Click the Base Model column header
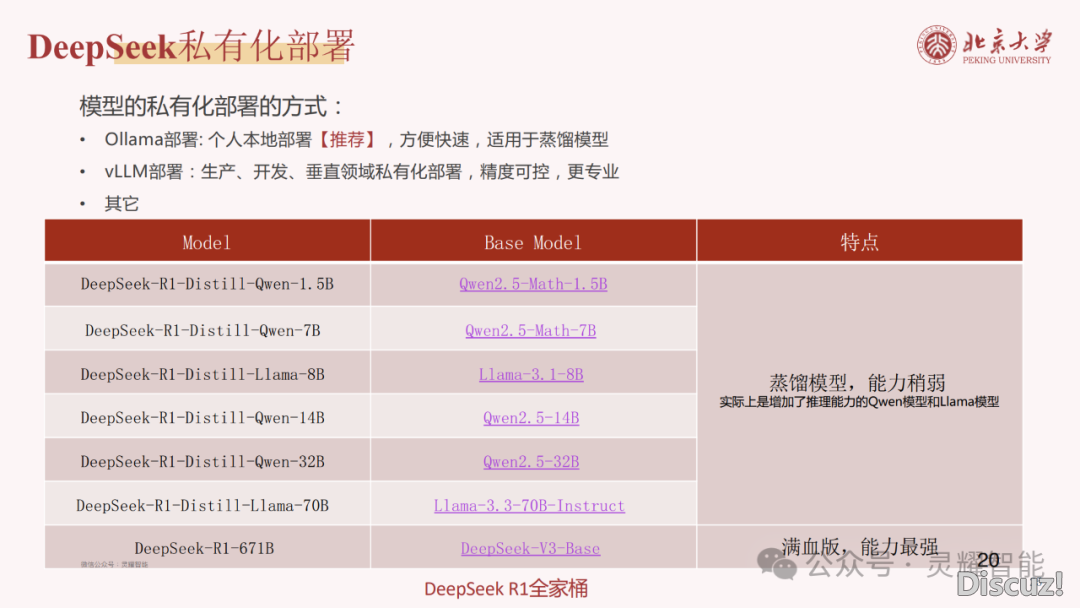The width and height of the screenshot is (1080, 608). (x=533, y=242)
